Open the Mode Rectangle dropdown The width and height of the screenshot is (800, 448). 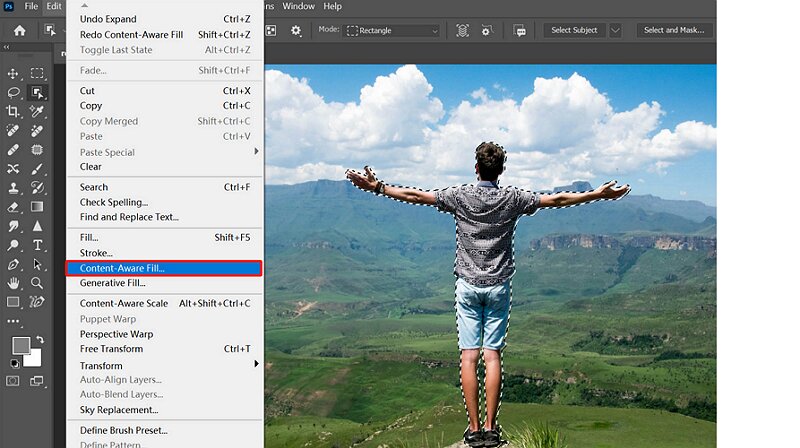tap(394, 30)
